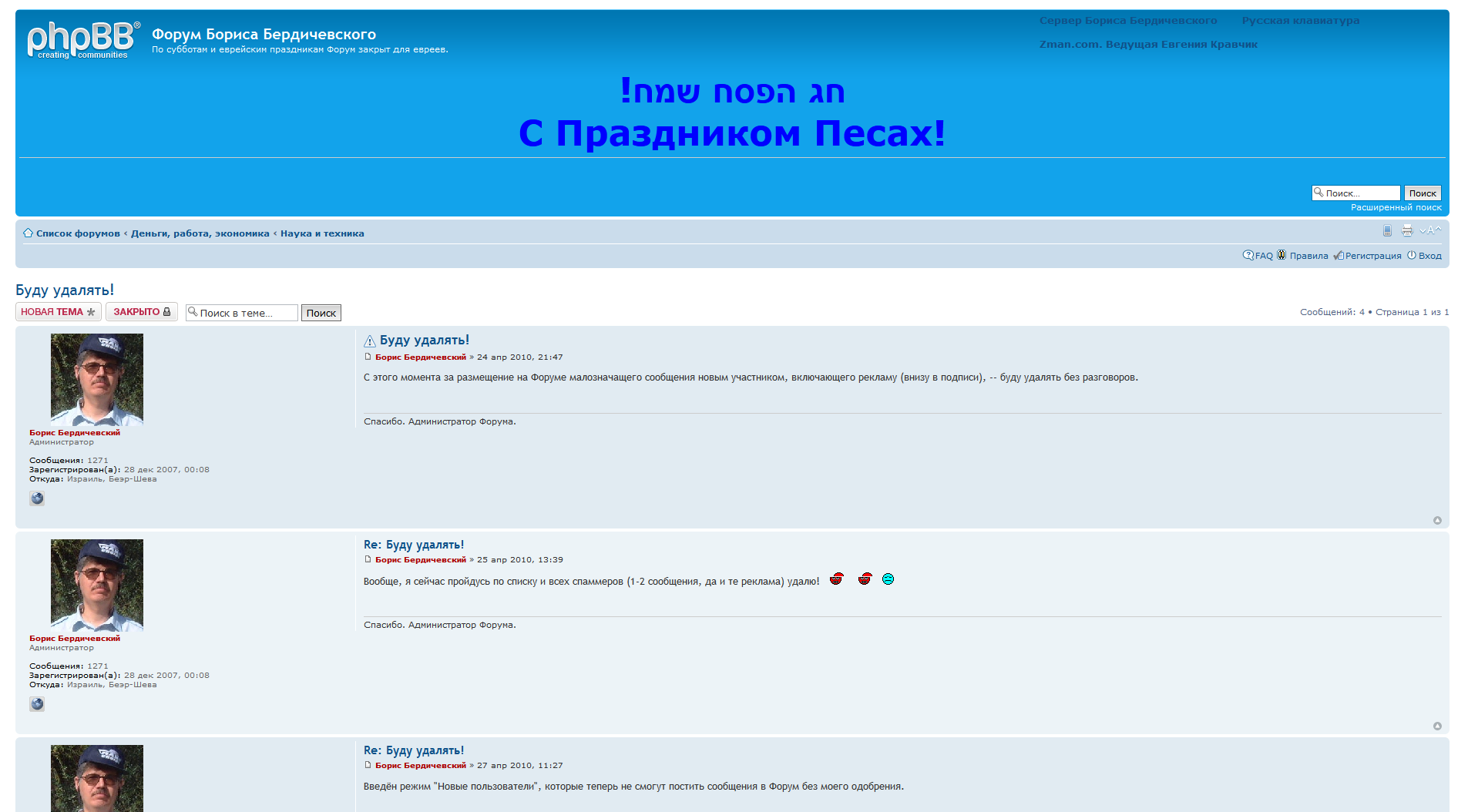Click the change font size icon
The image size is (1478, 812).
pyautogui.click(x=1430, y=230)
